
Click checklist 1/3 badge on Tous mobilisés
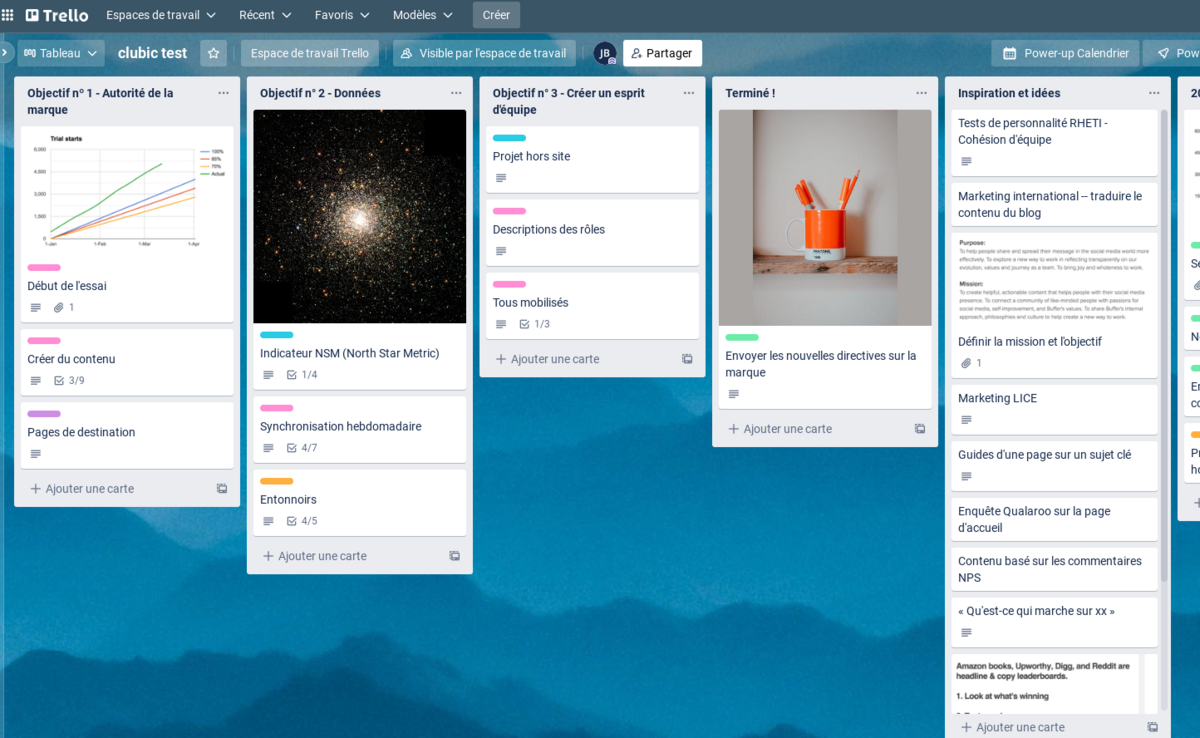coord(535,324)
